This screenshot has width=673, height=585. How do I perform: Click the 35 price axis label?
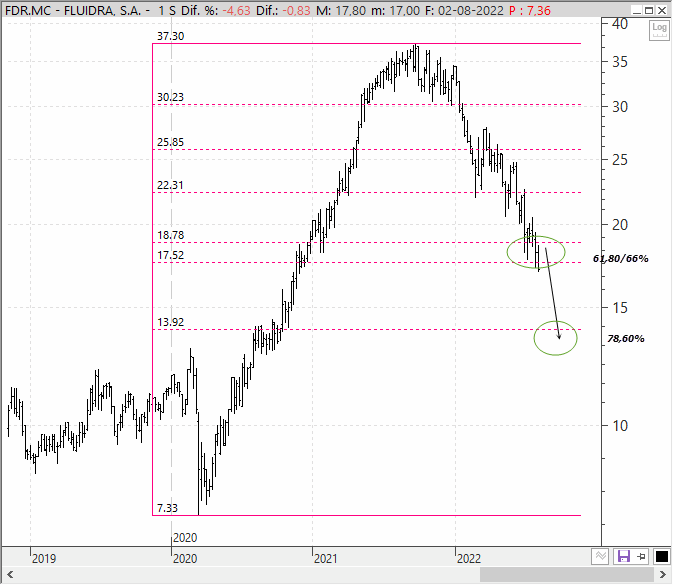(620, 62)
